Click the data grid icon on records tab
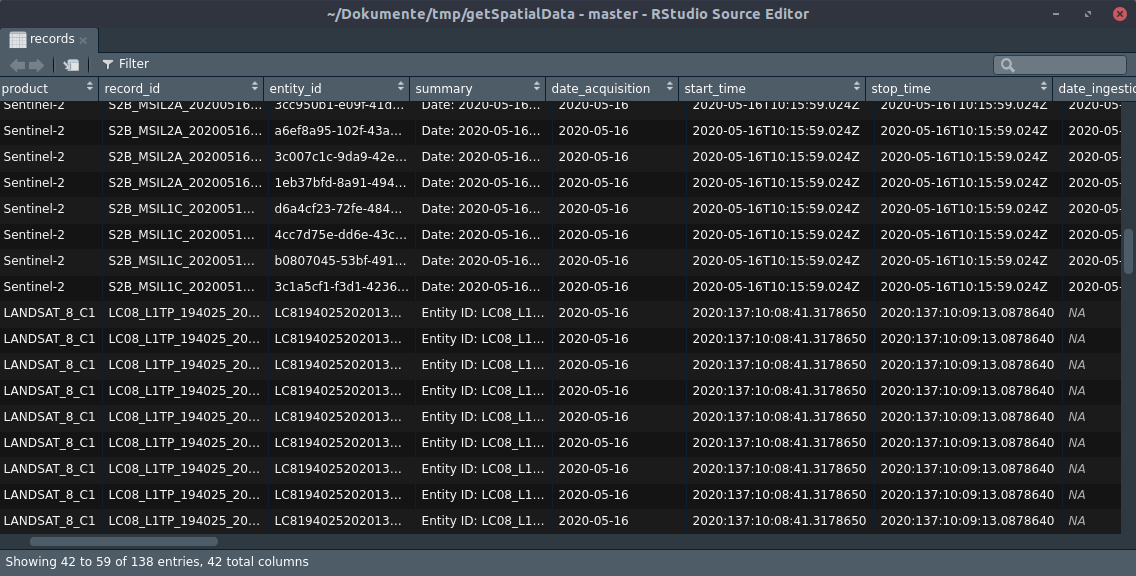 pos(17,39)
